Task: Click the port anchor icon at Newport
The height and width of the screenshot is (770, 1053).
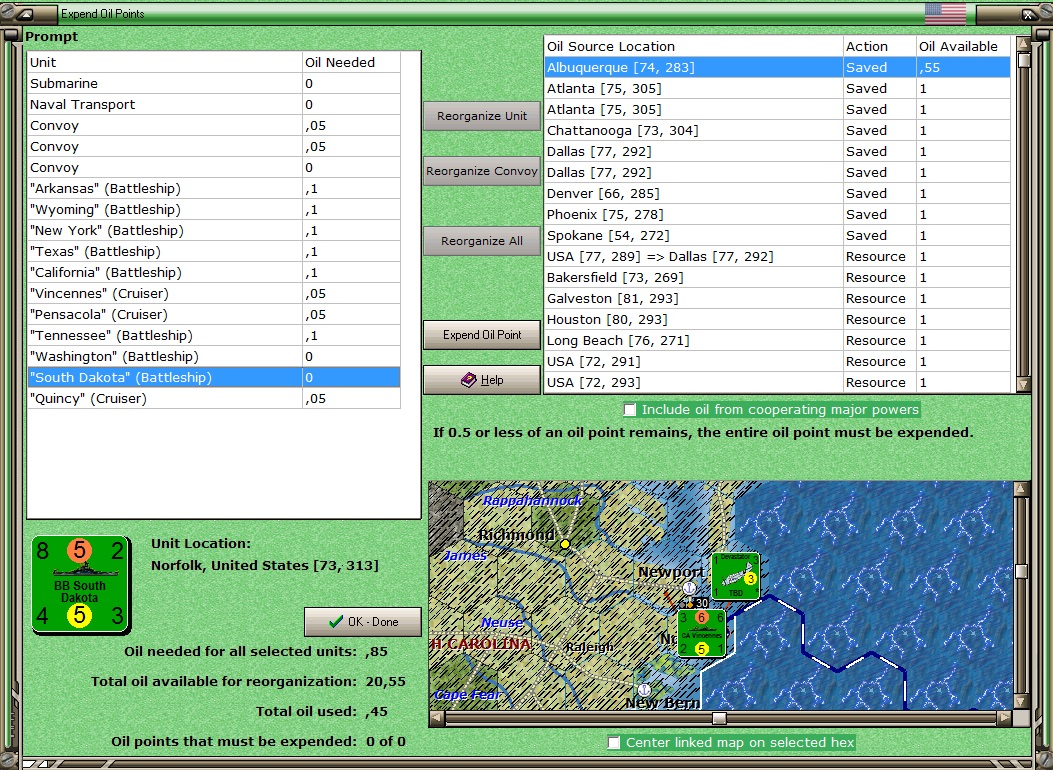Action: 688,588
